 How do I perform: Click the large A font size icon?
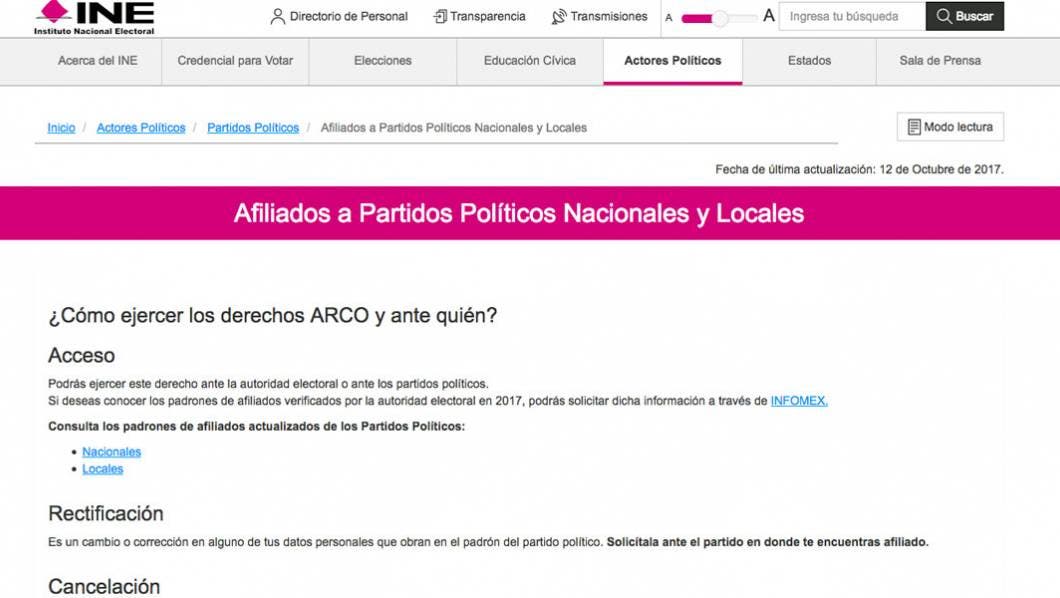(768, 16)
